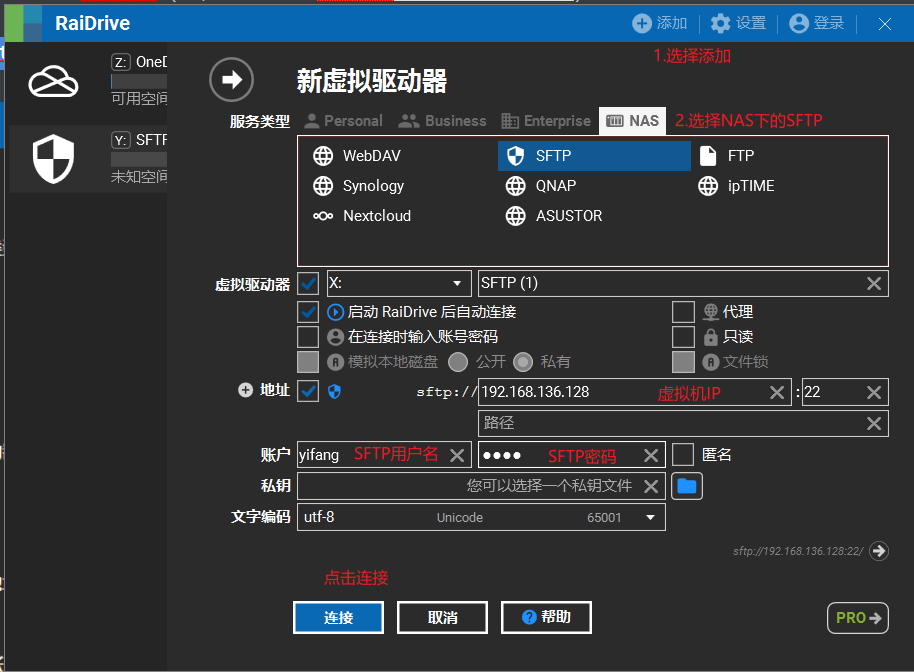914x672 pixels.
Task: Browse for private key with folder icon
Action: [x=687, y=486]
